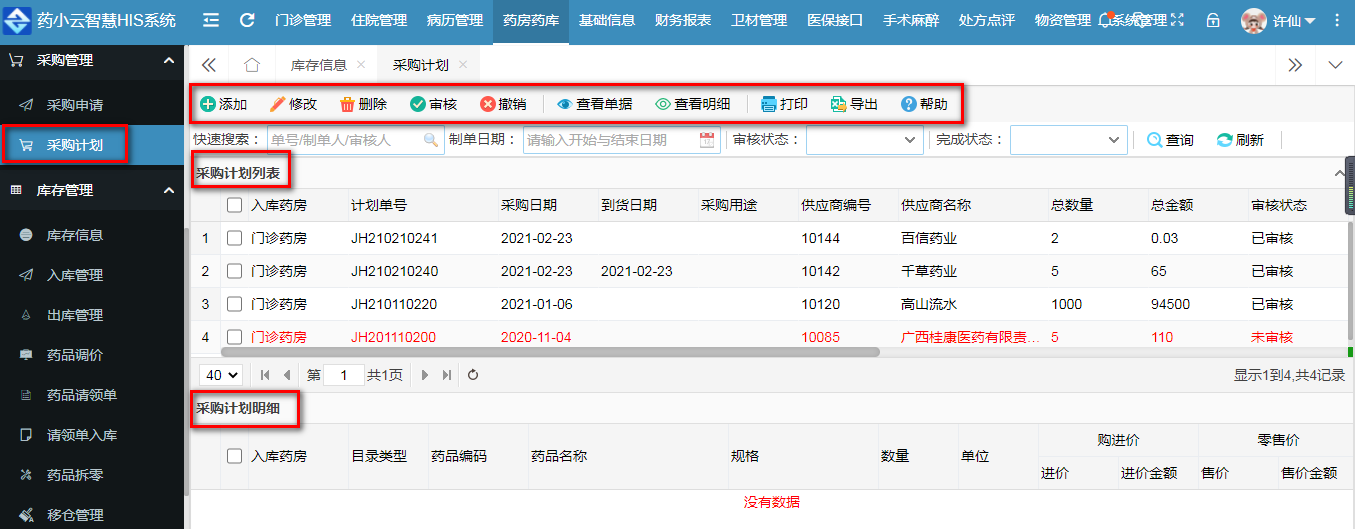Click the lock screen icon
The image size is (1355, 529).
point(1213,20)
